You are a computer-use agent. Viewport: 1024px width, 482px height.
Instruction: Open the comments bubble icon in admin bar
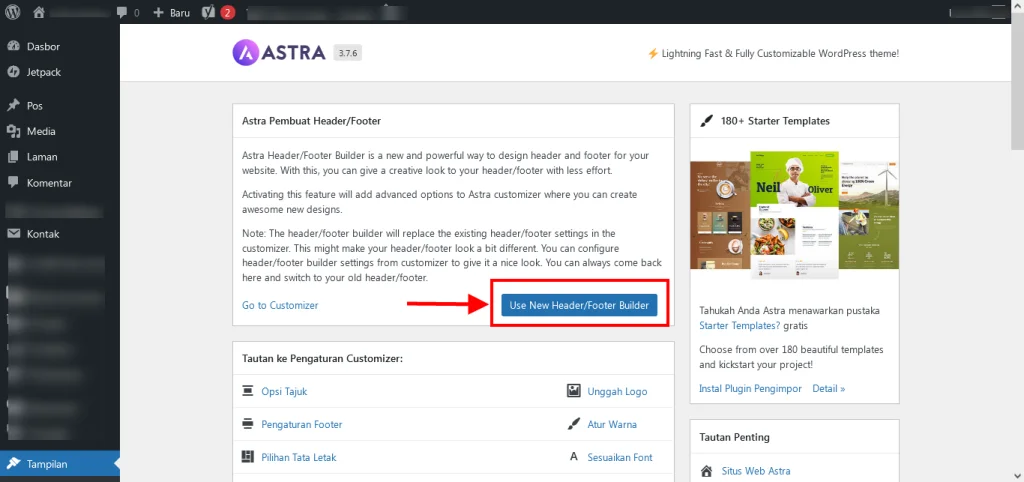122,13
